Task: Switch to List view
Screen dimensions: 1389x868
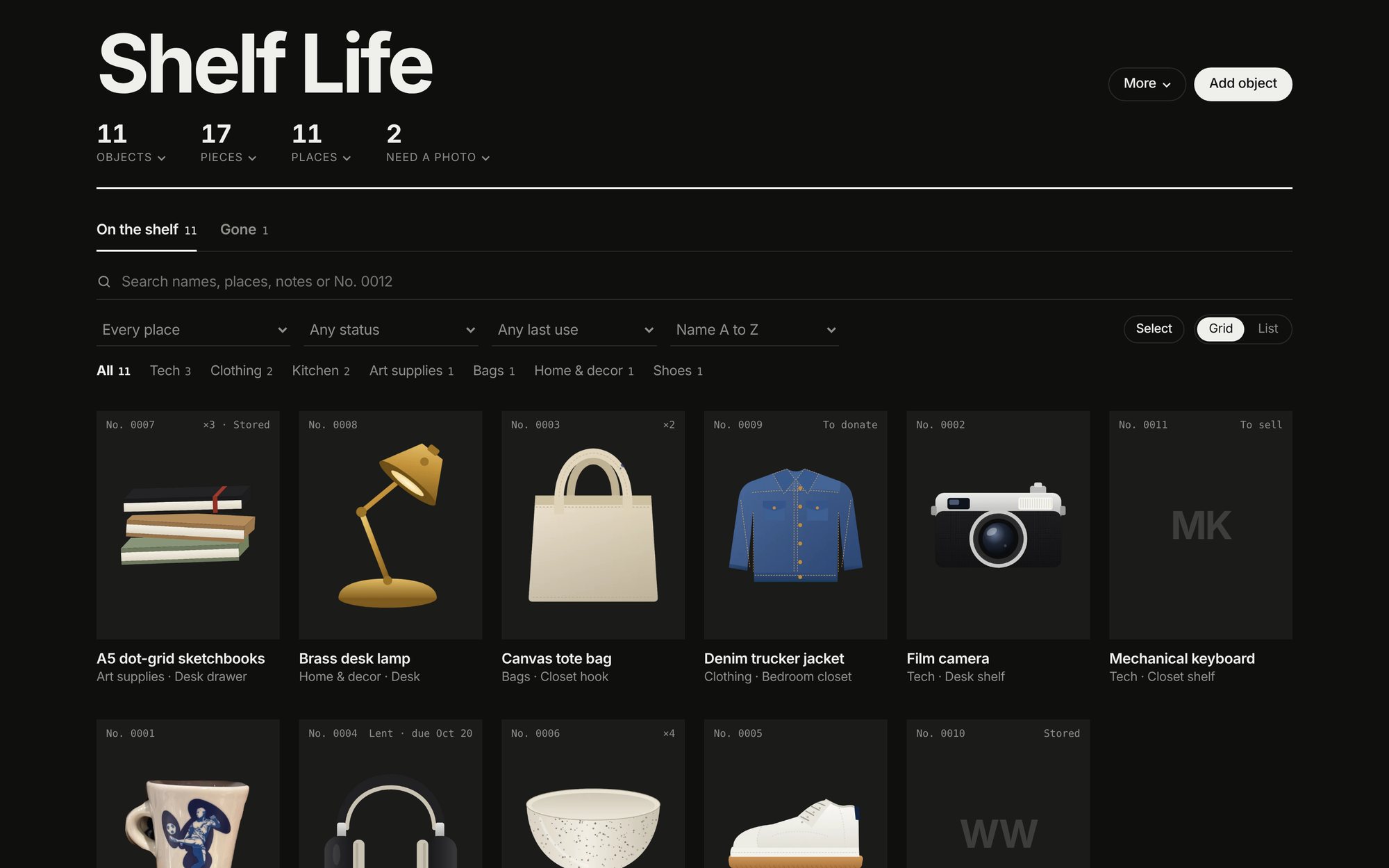Action: click(1267, 329)
